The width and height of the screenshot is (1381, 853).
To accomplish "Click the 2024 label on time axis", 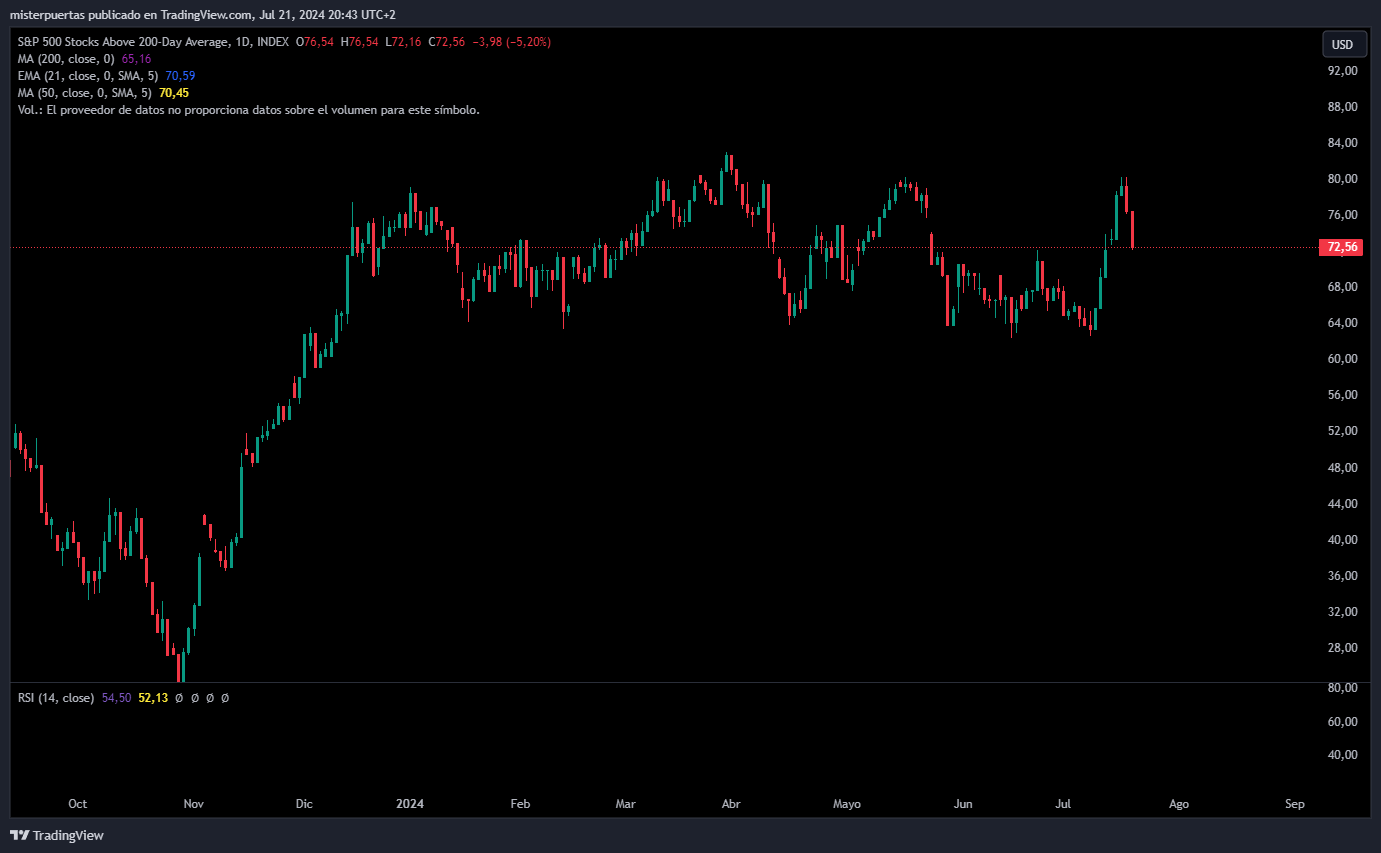I will coord(410,804).
